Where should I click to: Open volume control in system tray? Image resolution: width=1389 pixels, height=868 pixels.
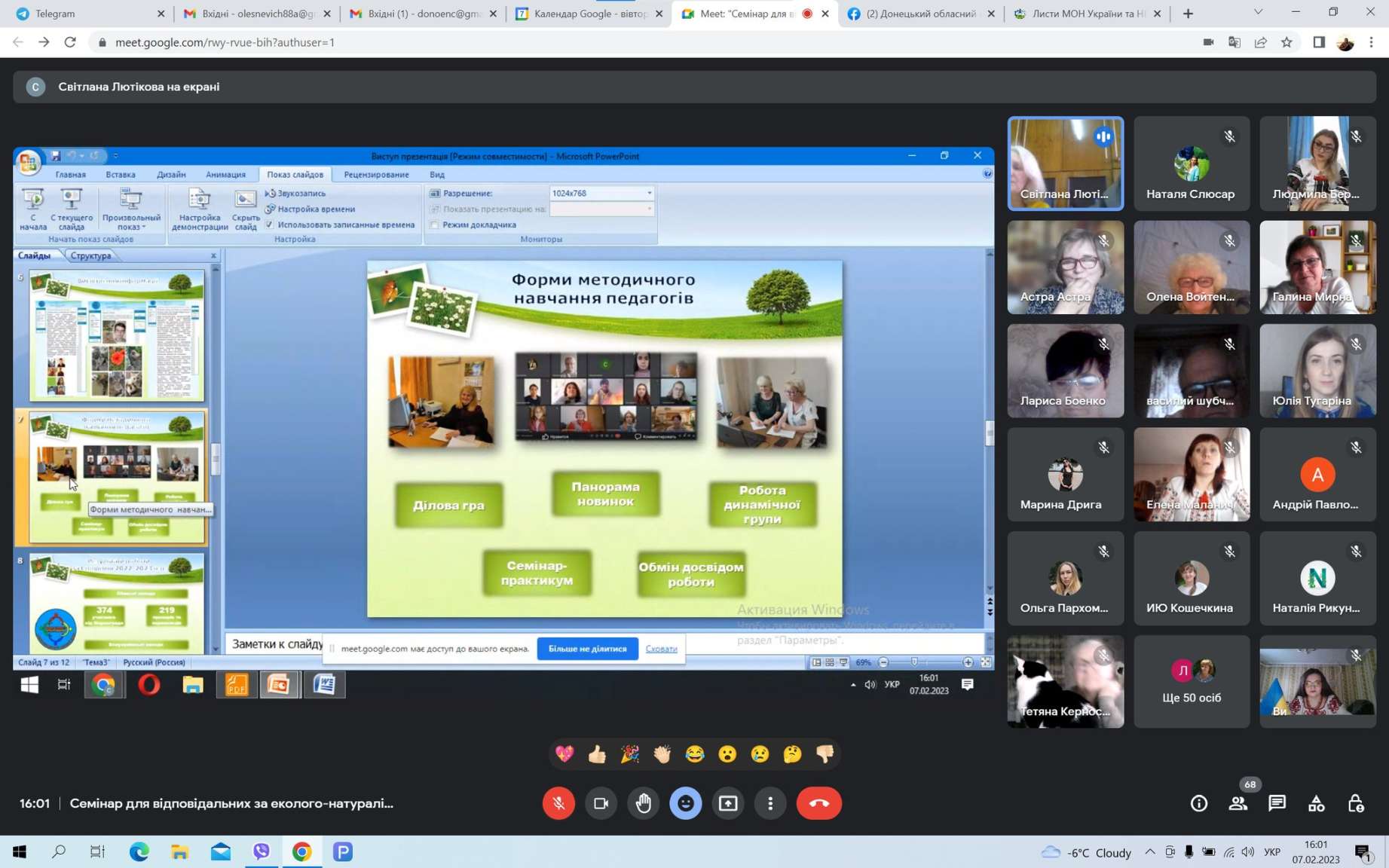point(1248,852)
